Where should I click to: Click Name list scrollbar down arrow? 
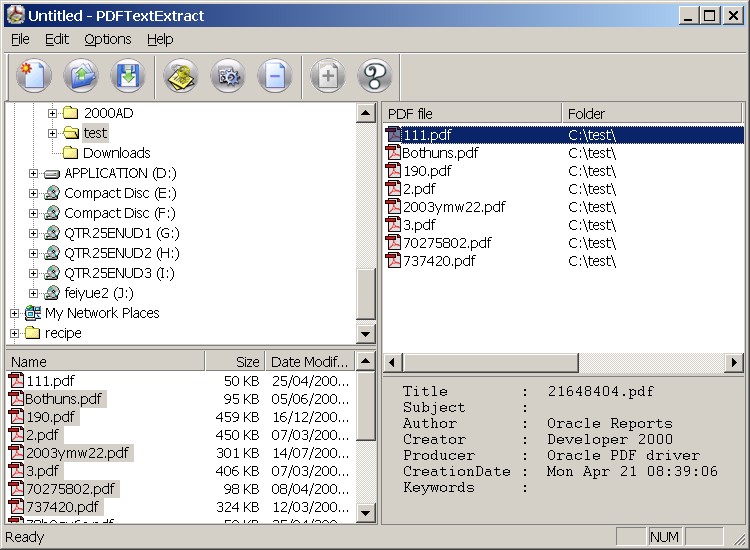point(366,514)
